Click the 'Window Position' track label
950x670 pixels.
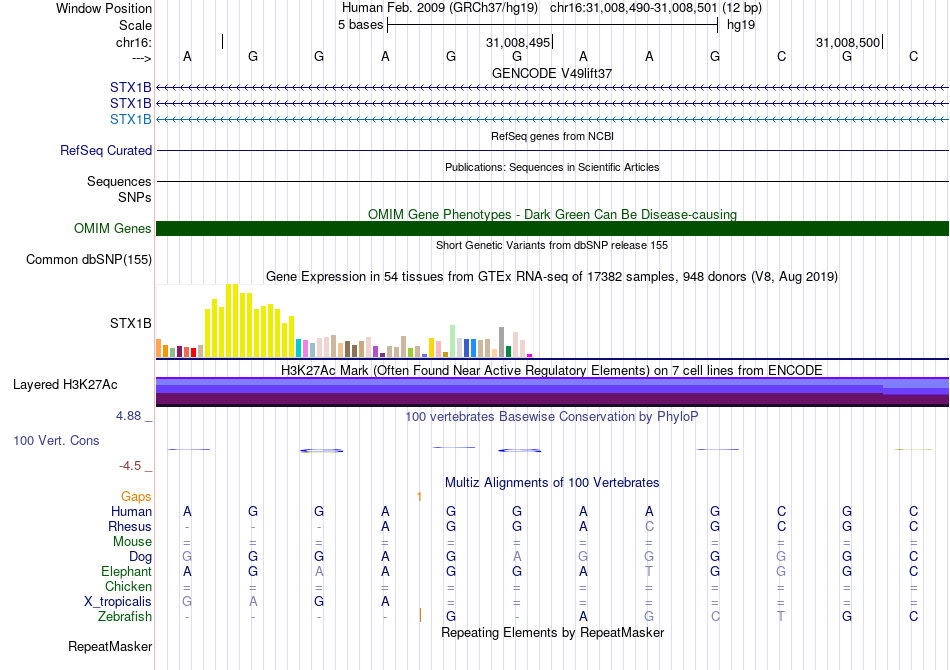point(104,8)
